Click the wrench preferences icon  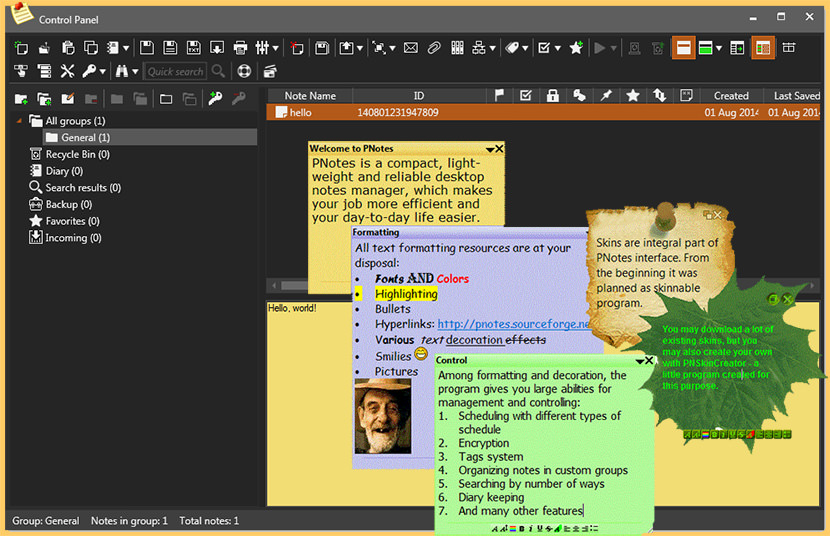pos(67,71)
